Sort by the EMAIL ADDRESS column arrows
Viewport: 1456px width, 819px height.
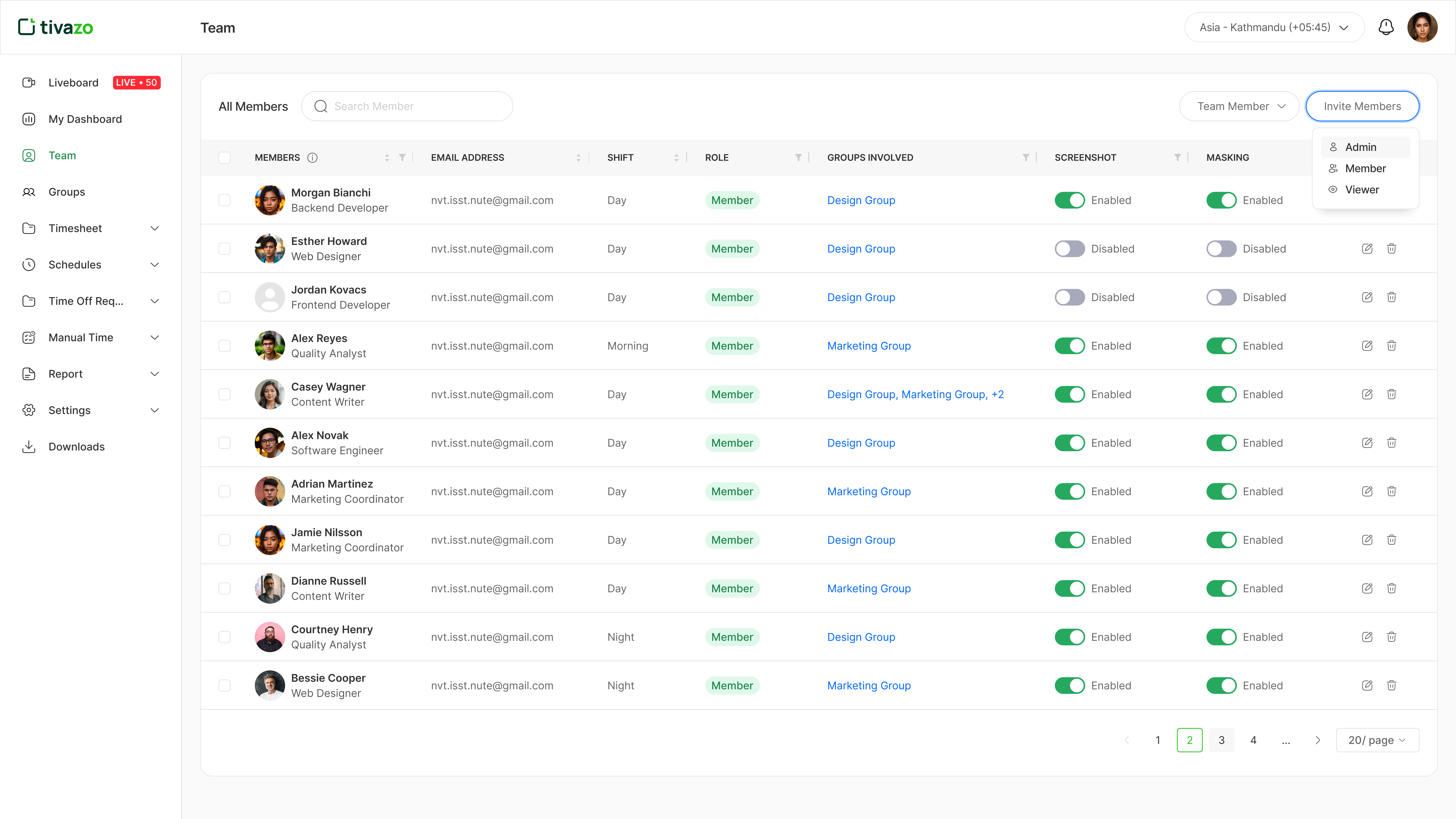578,158
